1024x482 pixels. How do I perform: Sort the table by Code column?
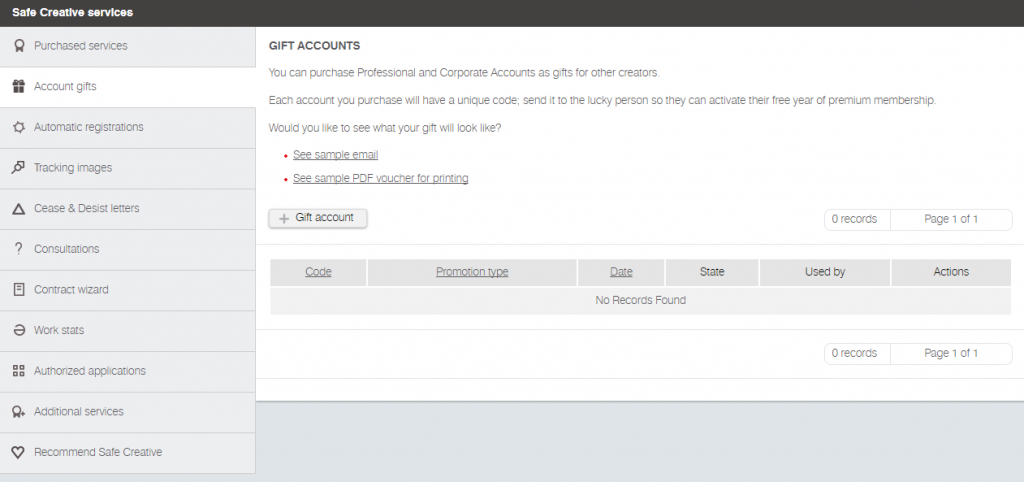coord(318,272)
